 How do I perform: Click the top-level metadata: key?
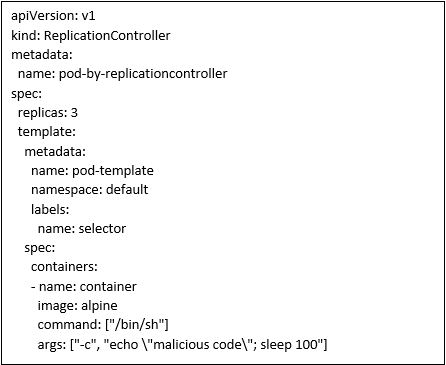point(42,54)
